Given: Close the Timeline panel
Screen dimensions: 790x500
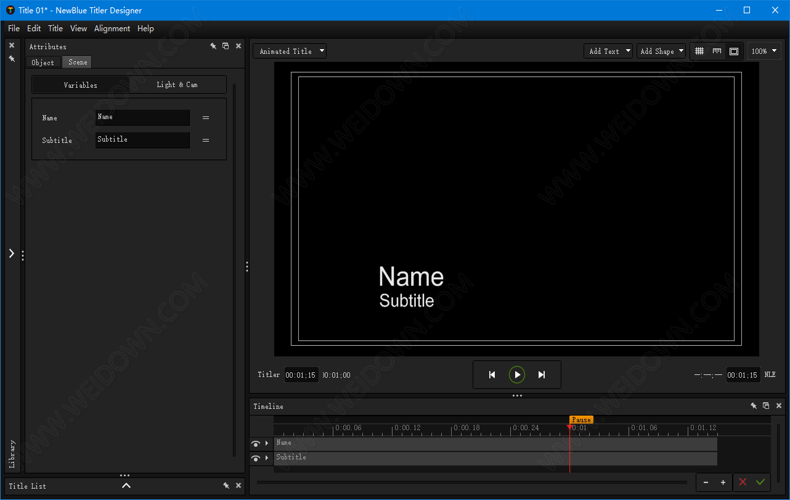Looking at the screenshot, I should (779, 406).
